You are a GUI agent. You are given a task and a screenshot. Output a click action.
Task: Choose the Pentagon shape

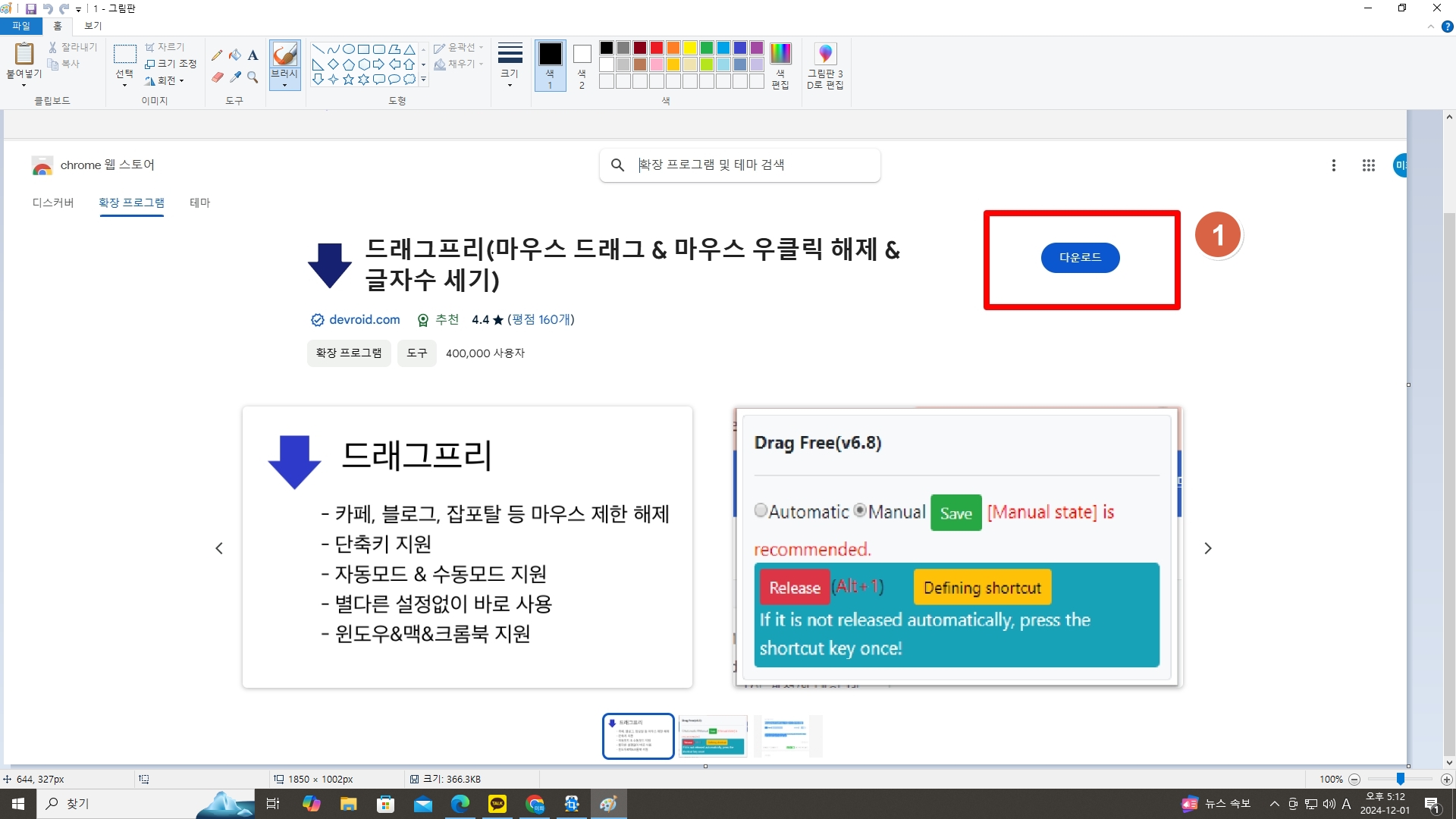click(x=349, y=64)
